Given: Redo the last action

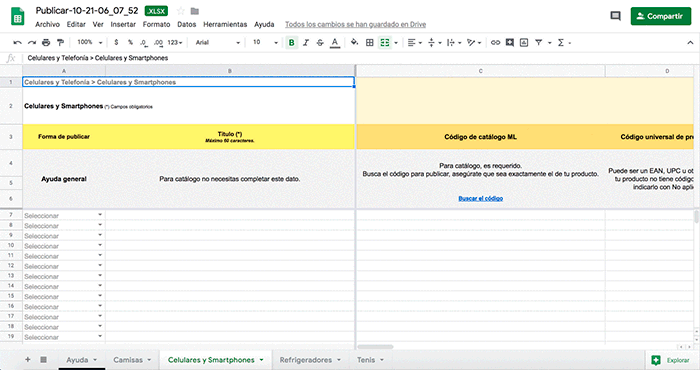Looking at the screenshot, I should tap(32, 42).
